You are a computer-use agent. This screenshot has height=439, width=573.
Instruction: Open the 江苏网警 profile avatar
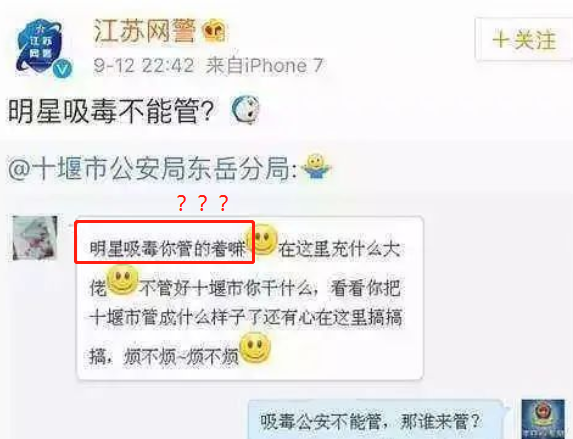coord(40,47)
